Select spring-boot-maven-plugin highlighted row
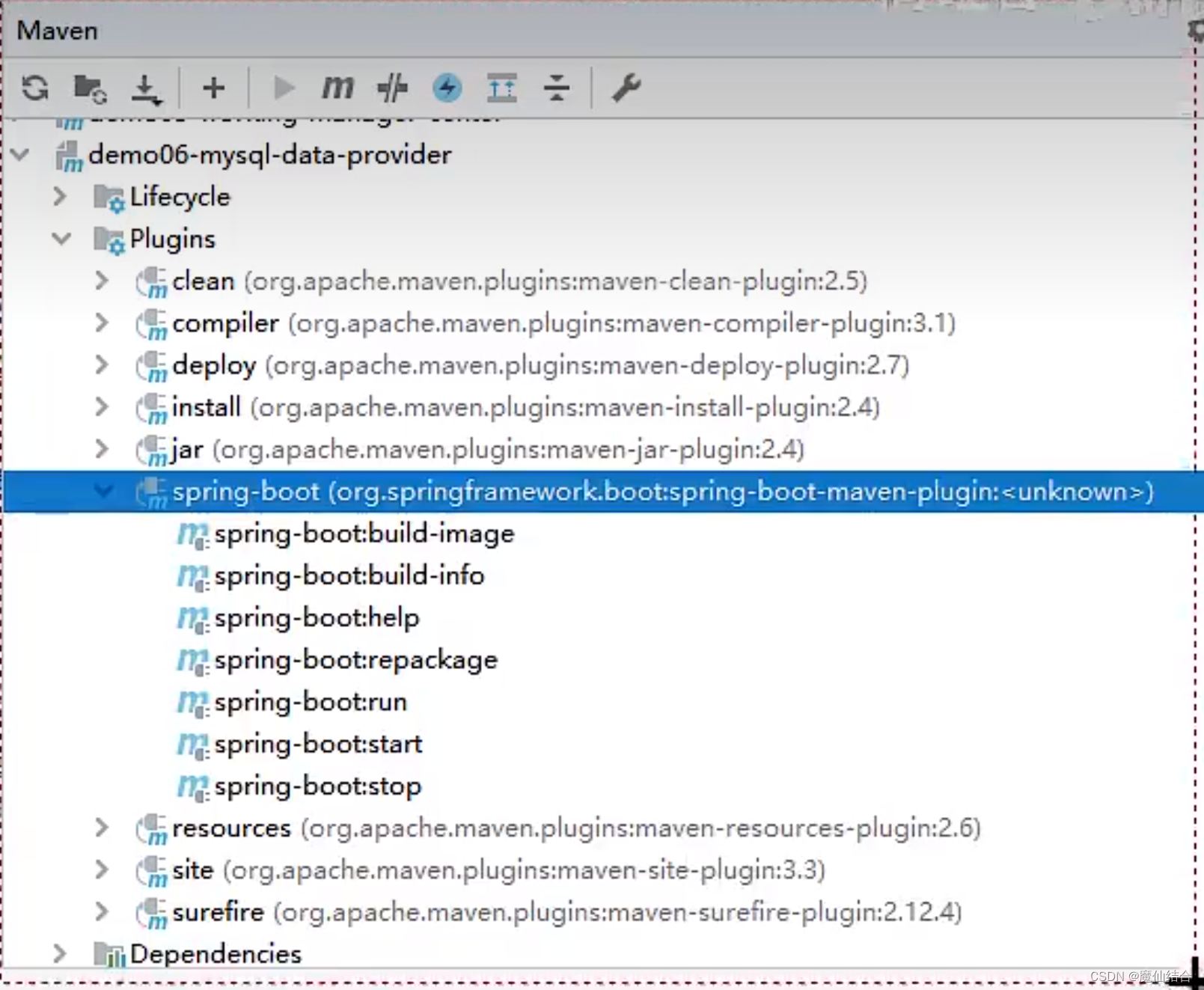This screenshot has width=1204, height=990. [x=603, y=492]
